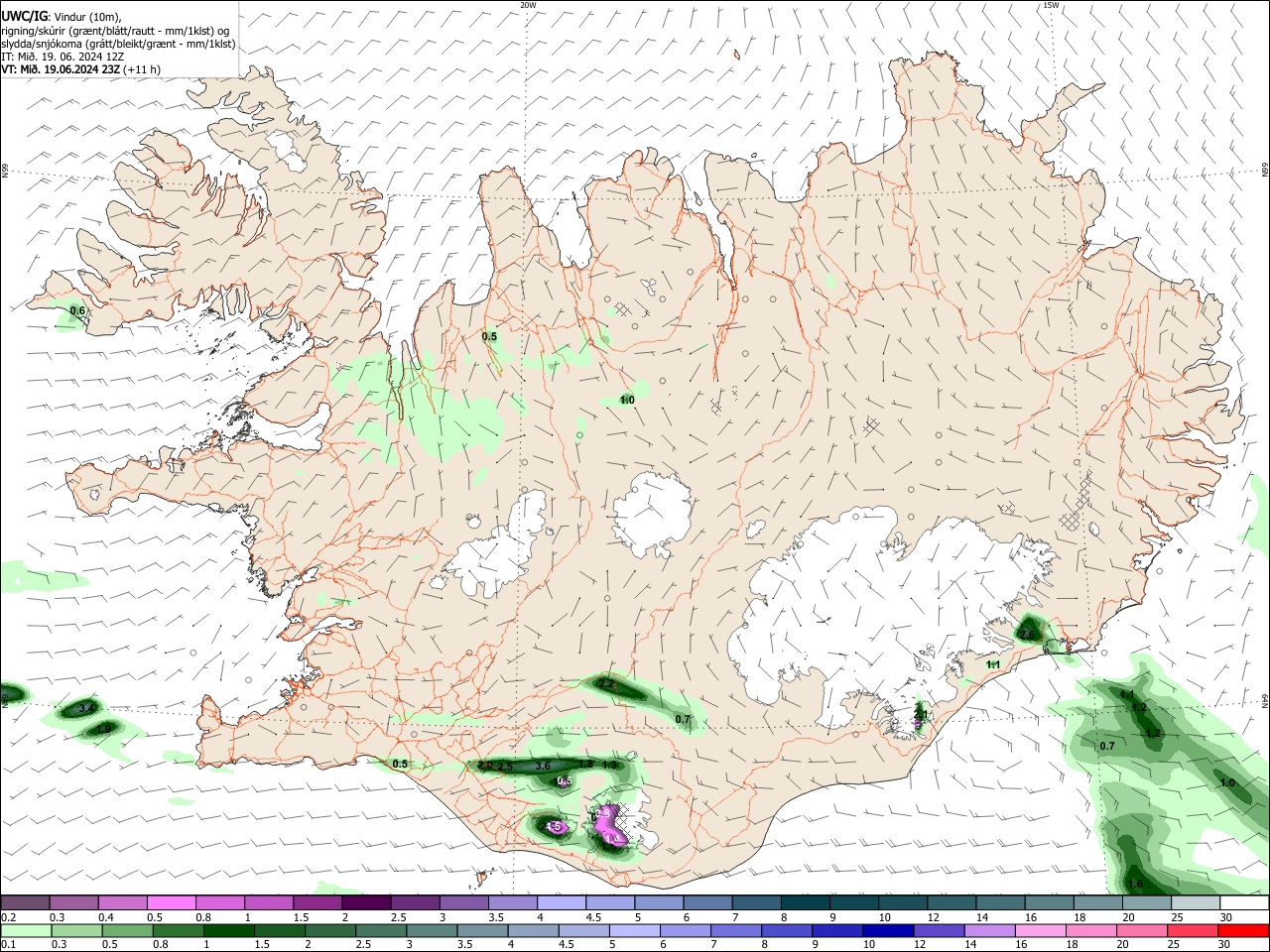Click the '1.9' precipitation value offshore
This screenshot has height=952, width=1270.
pyautogui.click(x=104, y=729)
